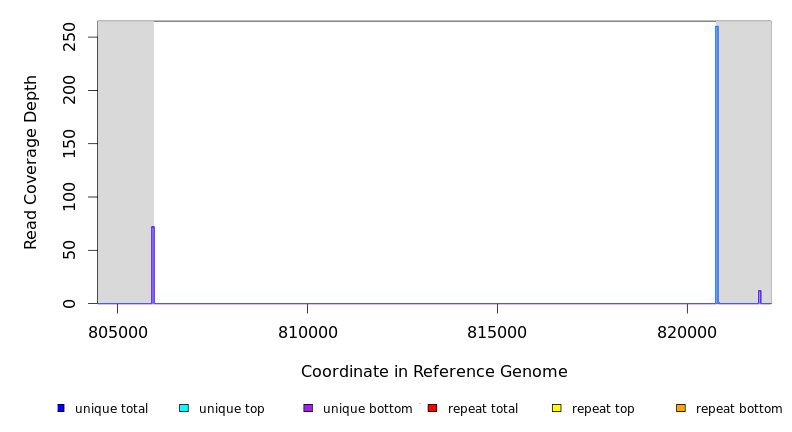Click the blue 'unique total' legend swatch
Image resolution: width=792 pixels, height=432 pixels.
[x=61, y=408]
